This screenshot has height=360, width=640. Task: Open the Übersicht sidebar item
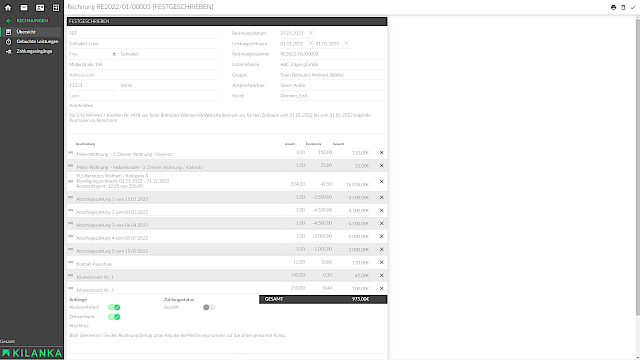(31, 32)
